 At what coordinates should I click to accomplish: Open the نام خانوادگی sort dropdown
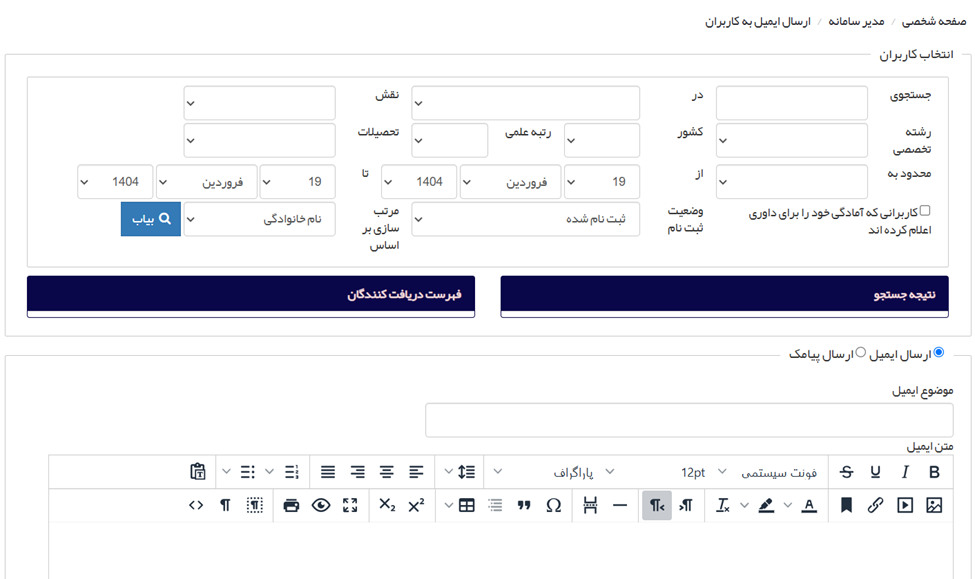pyautogui.click(x=259, y=219)
